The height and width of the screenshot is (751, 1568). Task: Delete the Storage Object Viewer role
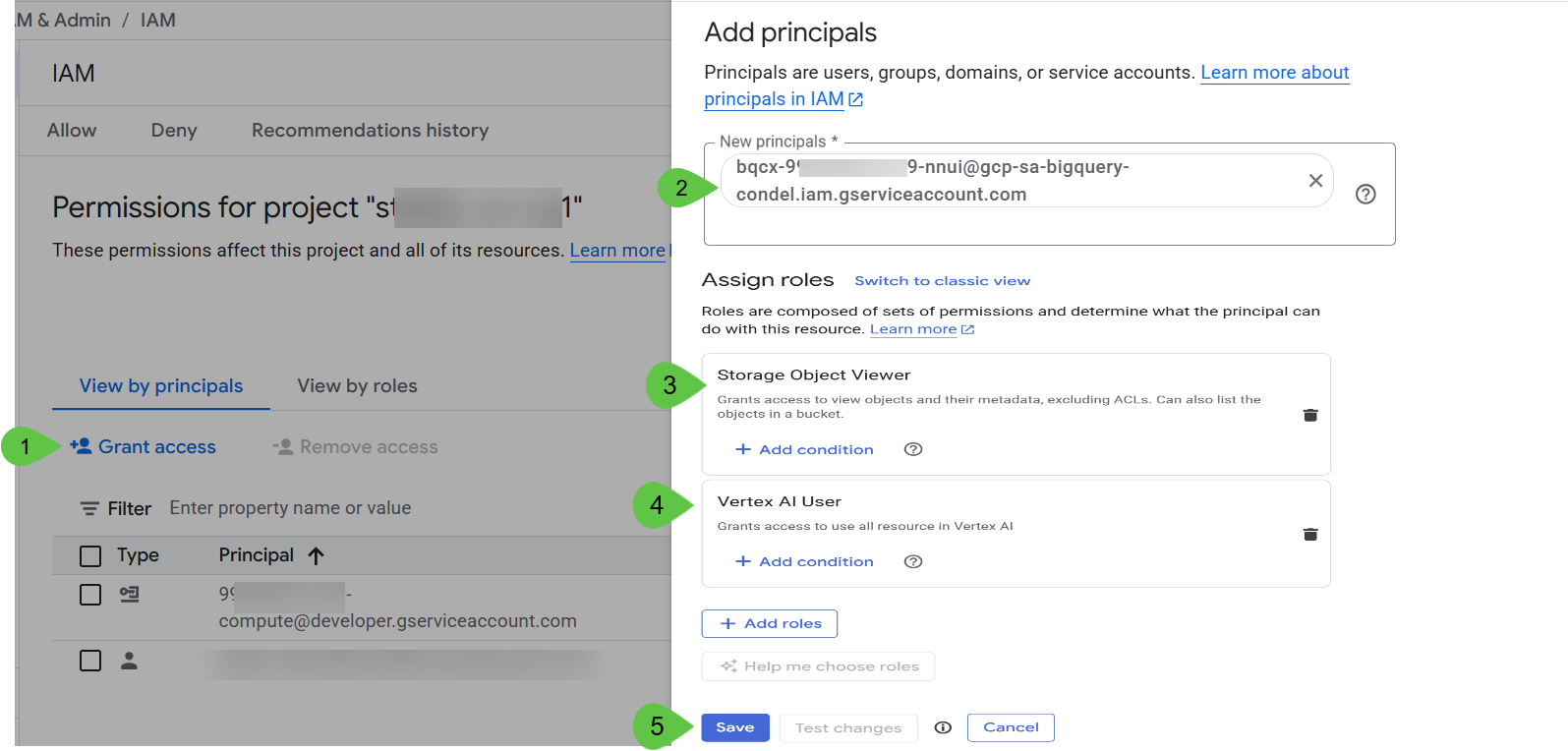pos(1310,415)
